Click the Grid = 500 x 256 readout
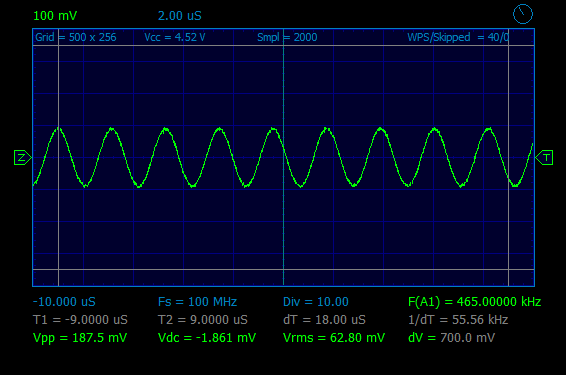This screenshot has width=566, height=375. click(76, 37)
